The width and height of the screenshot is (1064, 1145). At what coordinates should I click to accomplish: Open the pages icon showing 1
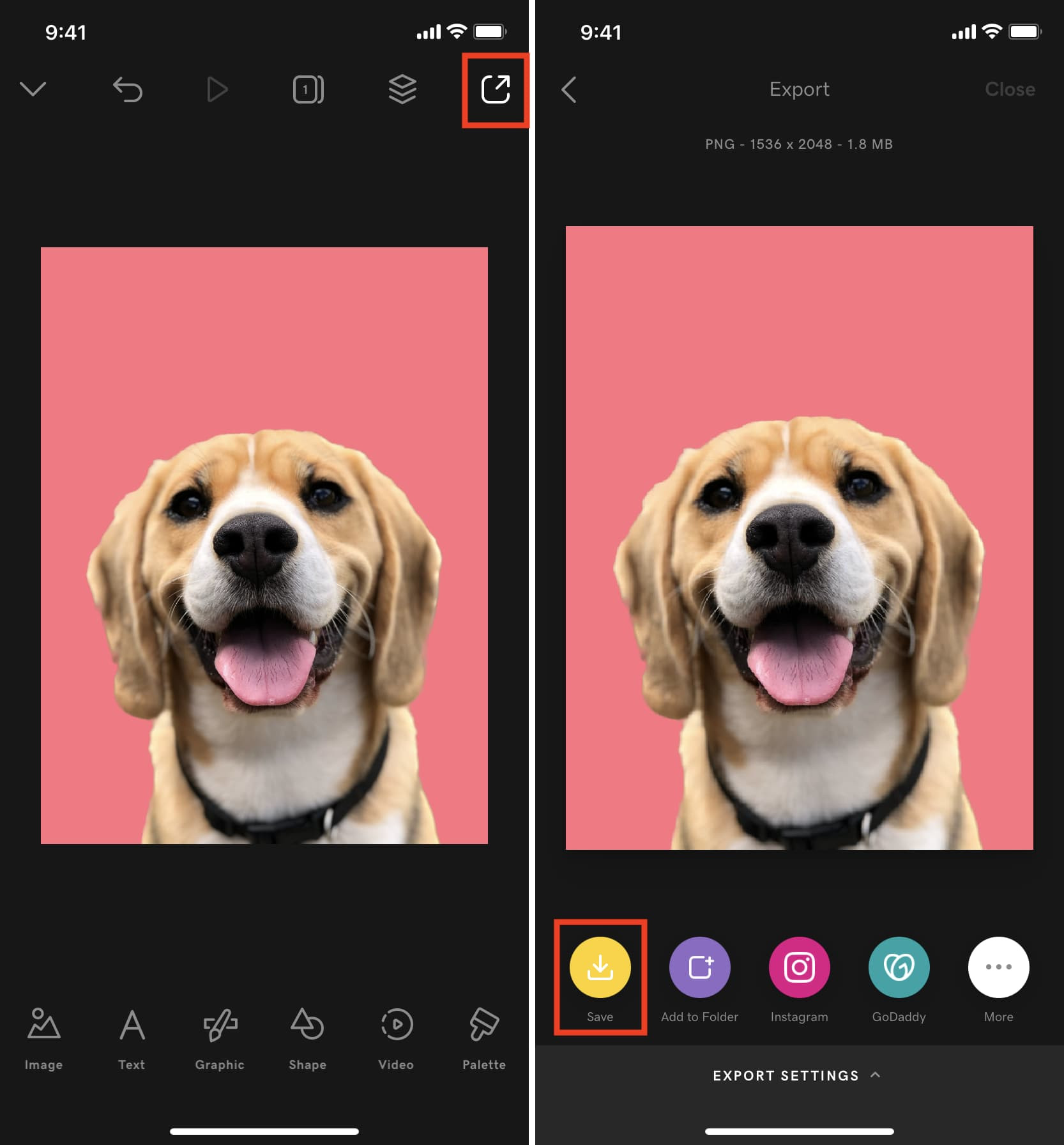point(308,89)
